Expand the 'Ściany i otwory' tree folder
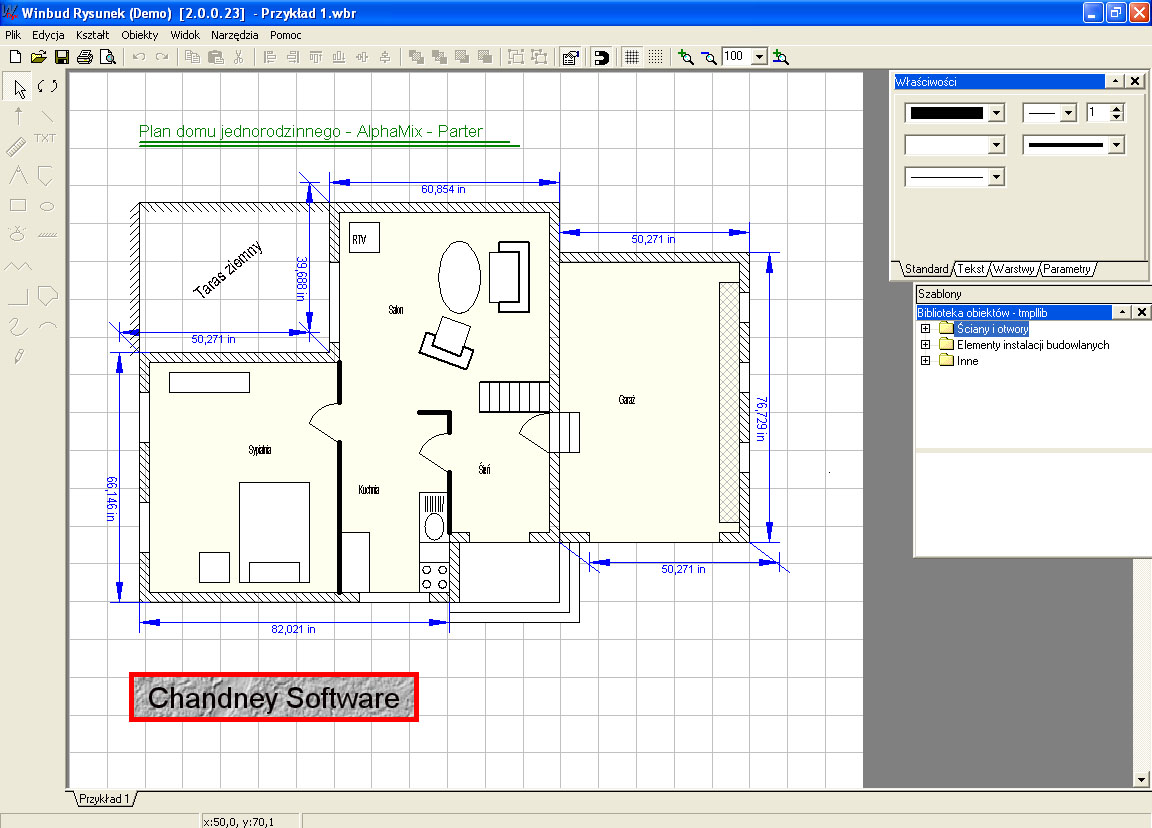The height and width of the screenshot is (828, 1152). coord(925,329)
